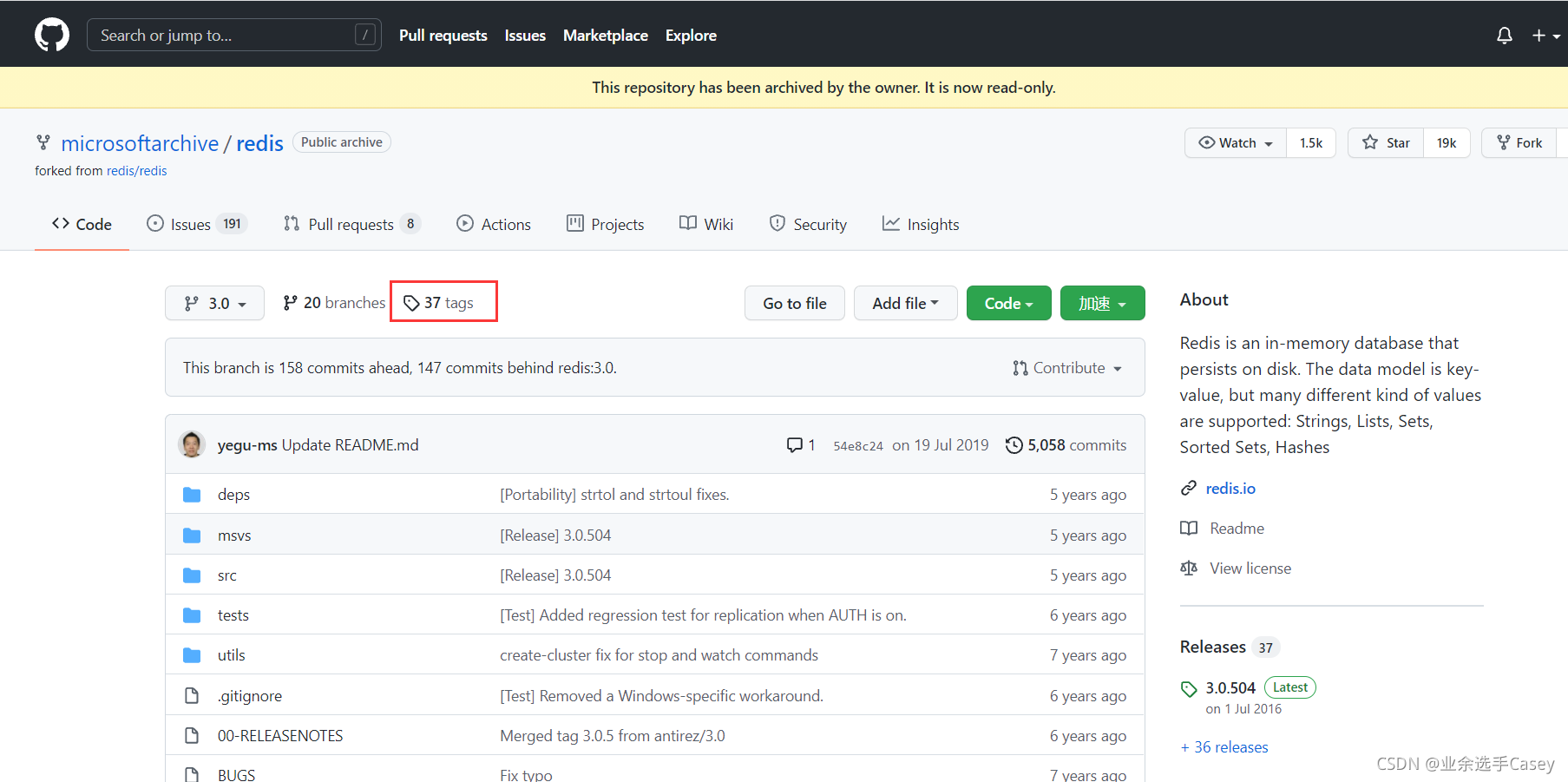
Task: Open the src folder
Action: point(227,575)
